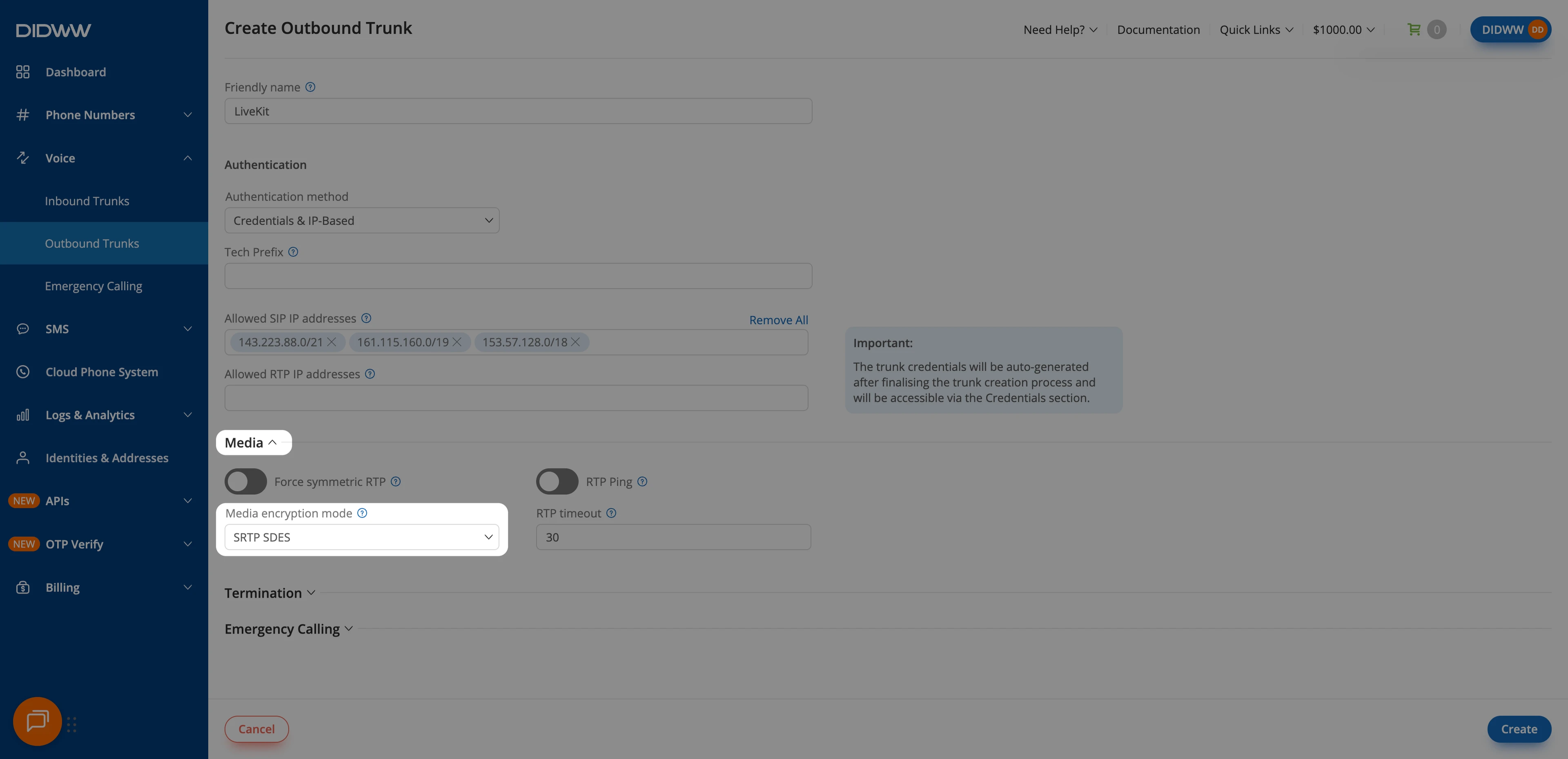Open the Need Help? dropdown
This screenshot has width=1568, height=759.
coord(1060,29)
